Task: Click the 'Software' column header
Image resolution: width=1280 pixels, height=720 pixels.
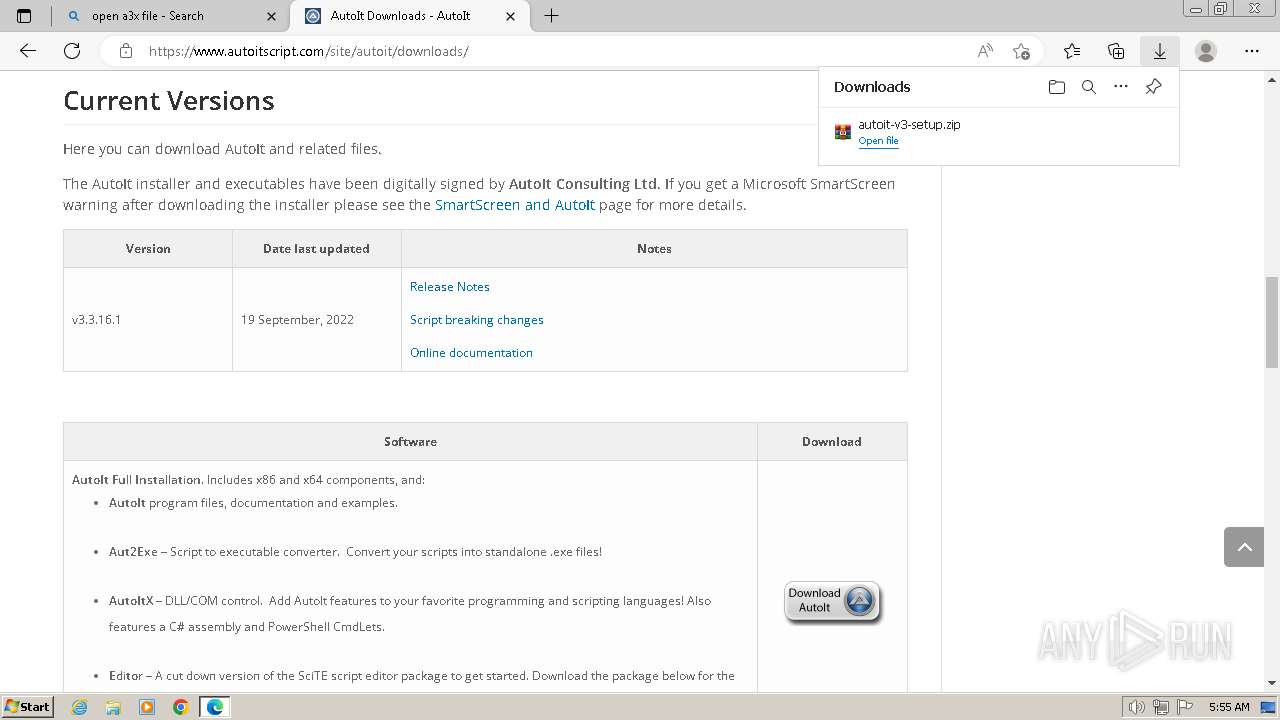Action: coord(410,442)
